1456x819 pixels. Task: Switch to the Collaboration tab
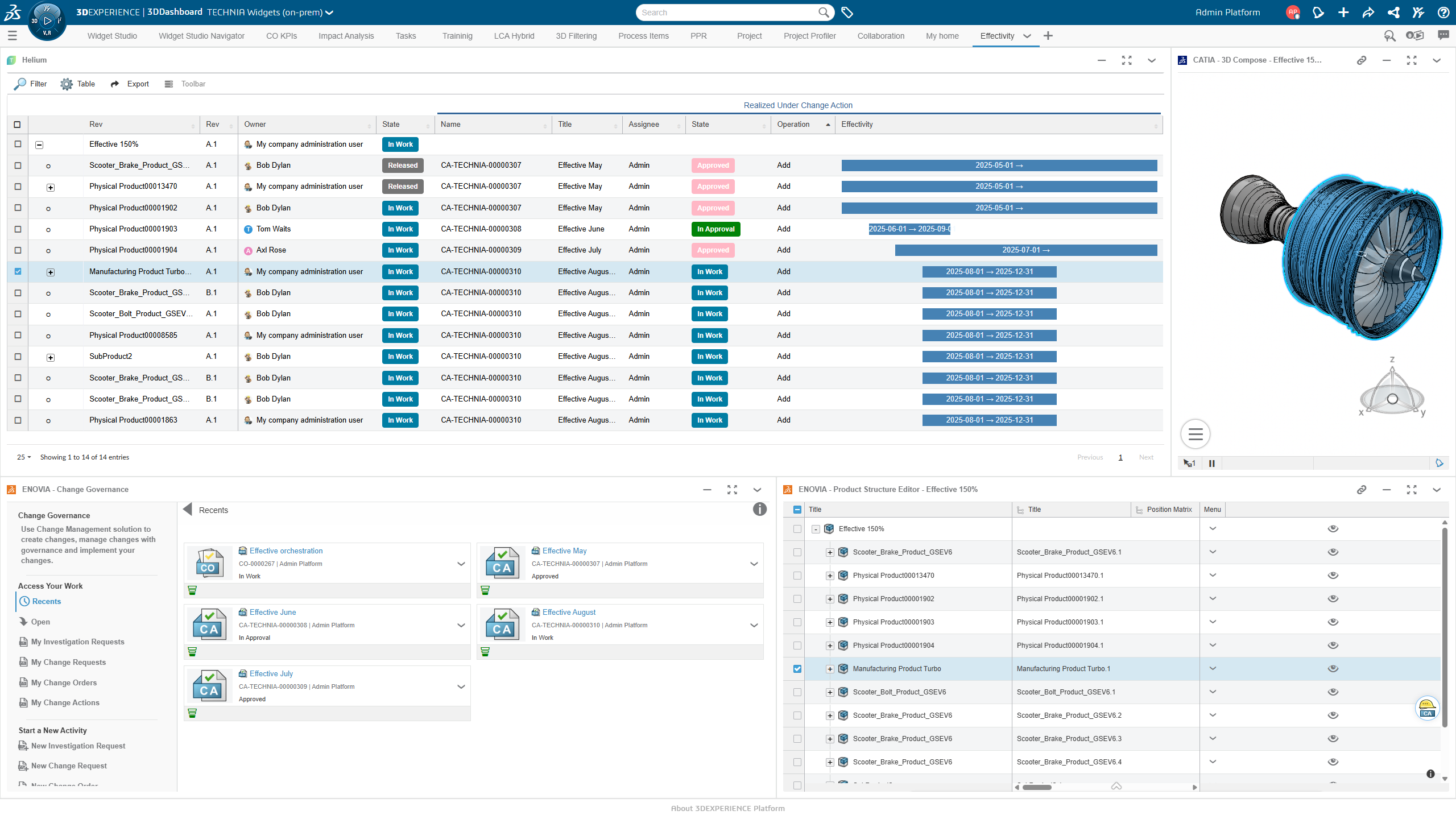(x=880, y=36)
